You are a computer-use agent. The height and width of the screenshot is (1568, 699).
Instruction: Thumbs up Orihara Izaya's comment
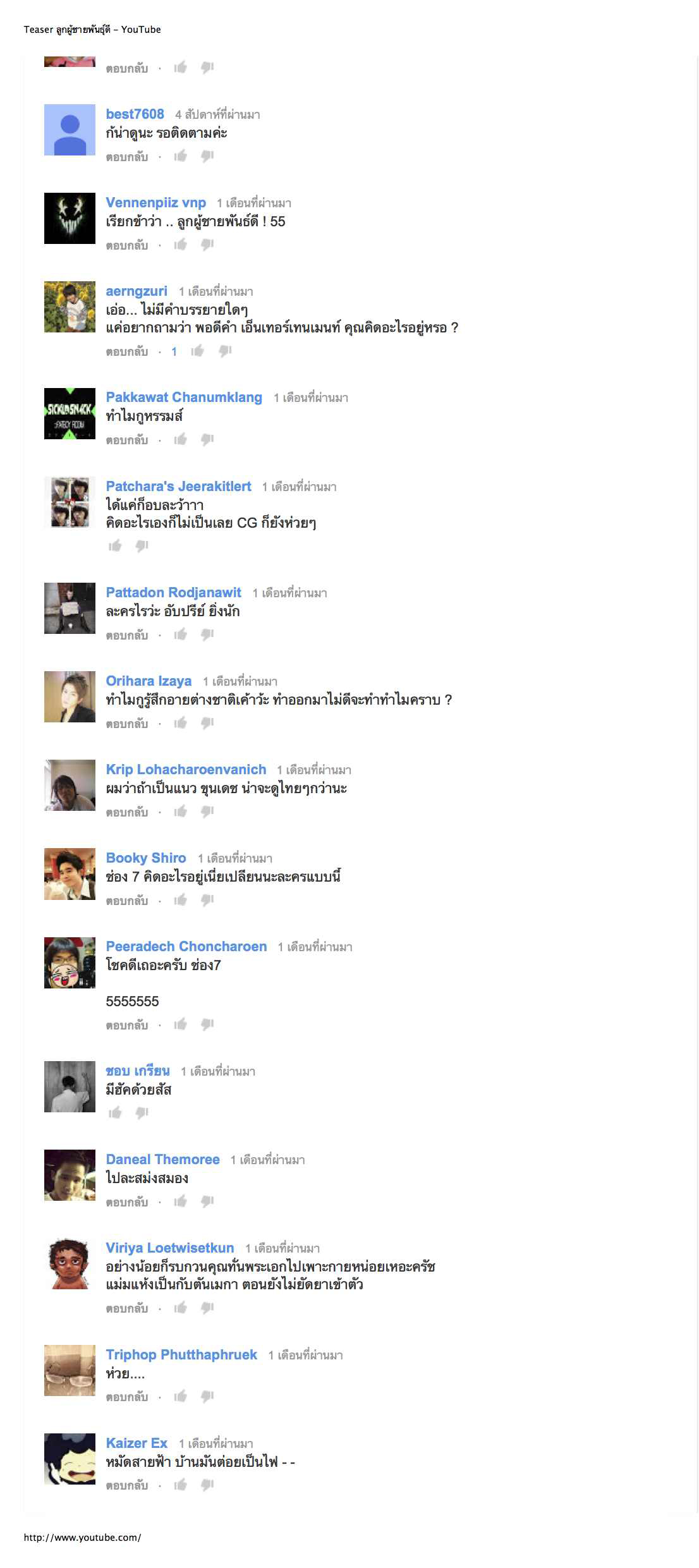pos(181,723)
